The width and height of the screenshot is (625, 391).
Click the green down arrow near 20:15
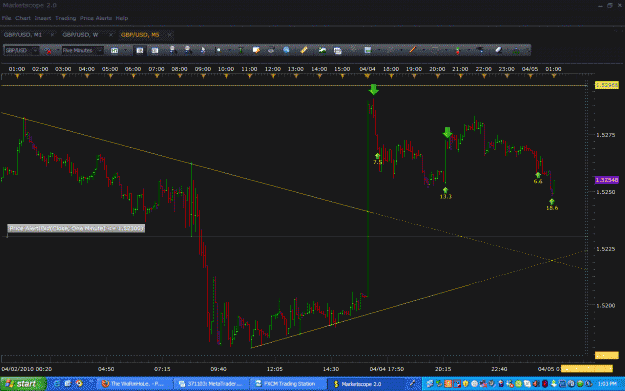(x=447, y=133)
